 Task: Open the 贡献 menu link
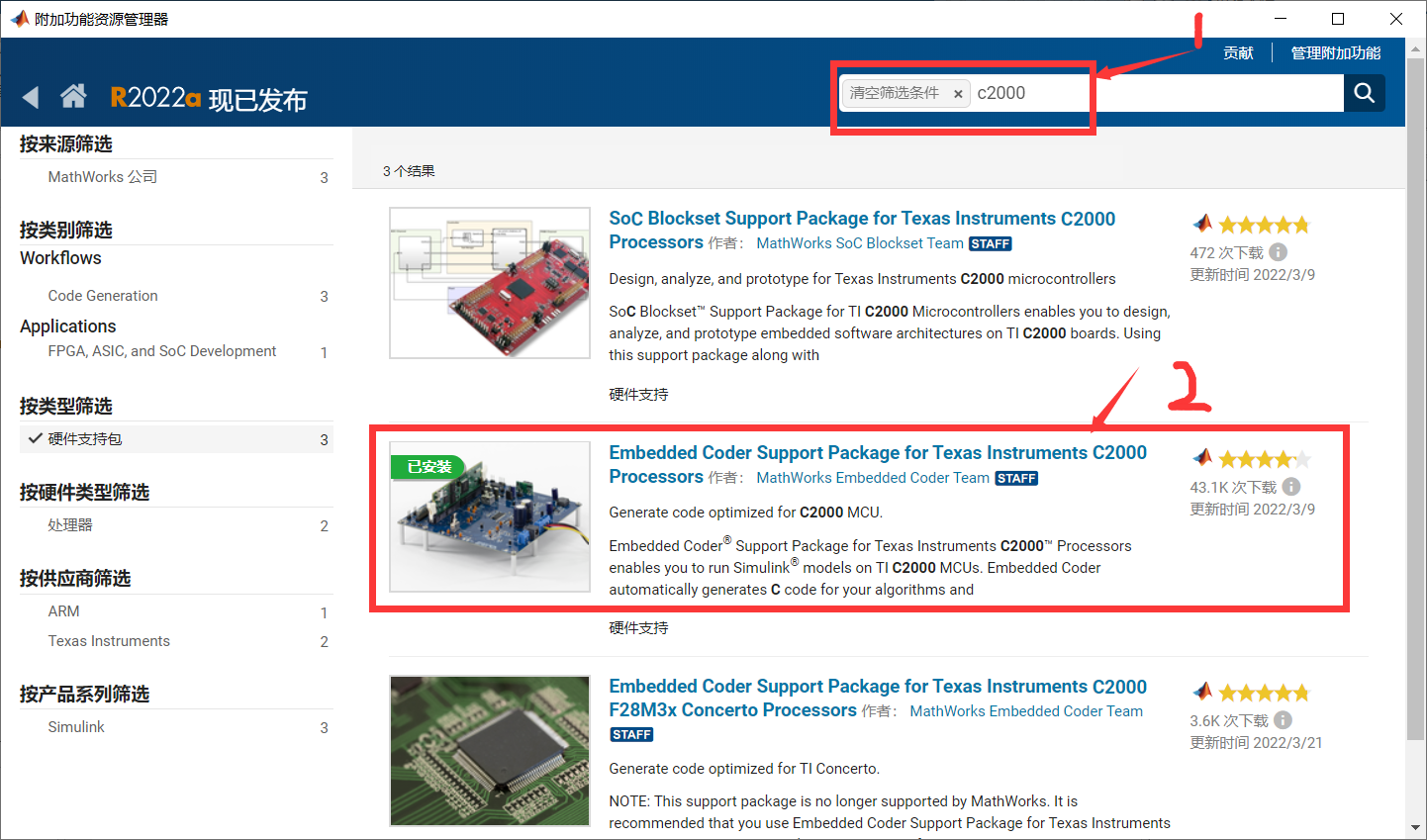(1238, 53)
